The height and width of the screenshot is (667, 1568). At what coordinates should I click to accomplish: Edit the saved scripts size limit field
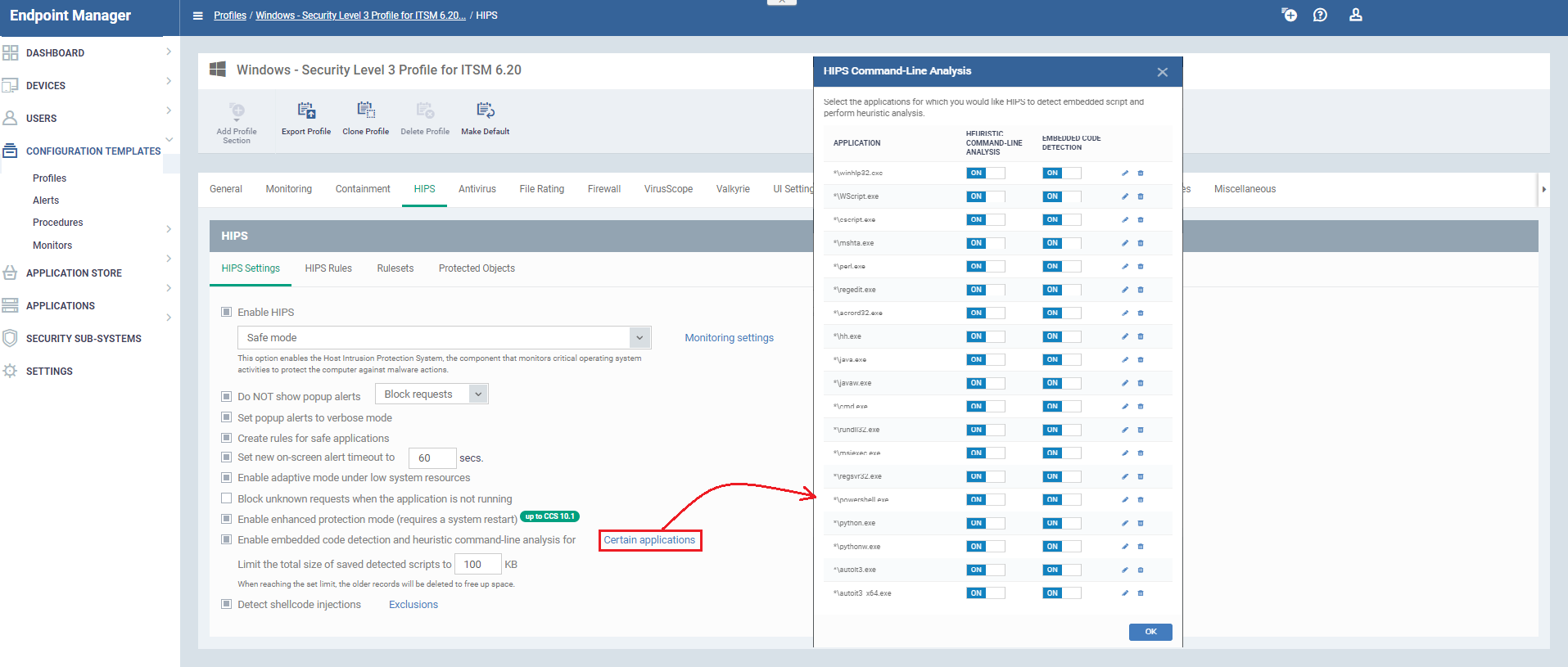(x=478, y=564)
